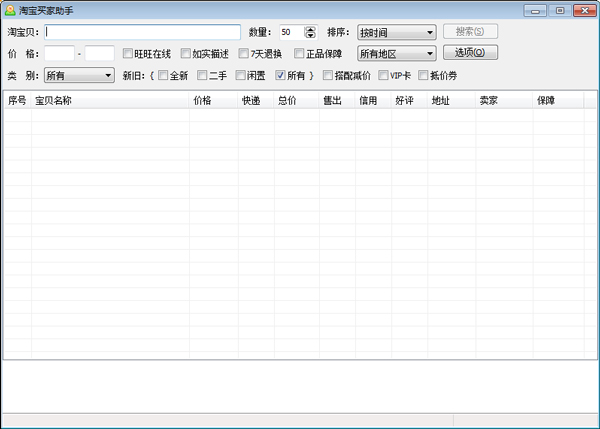Enable the 旺旺在线 checkbox
The height and width of the screenshot is (429, 600).
[x=128, y=54]
